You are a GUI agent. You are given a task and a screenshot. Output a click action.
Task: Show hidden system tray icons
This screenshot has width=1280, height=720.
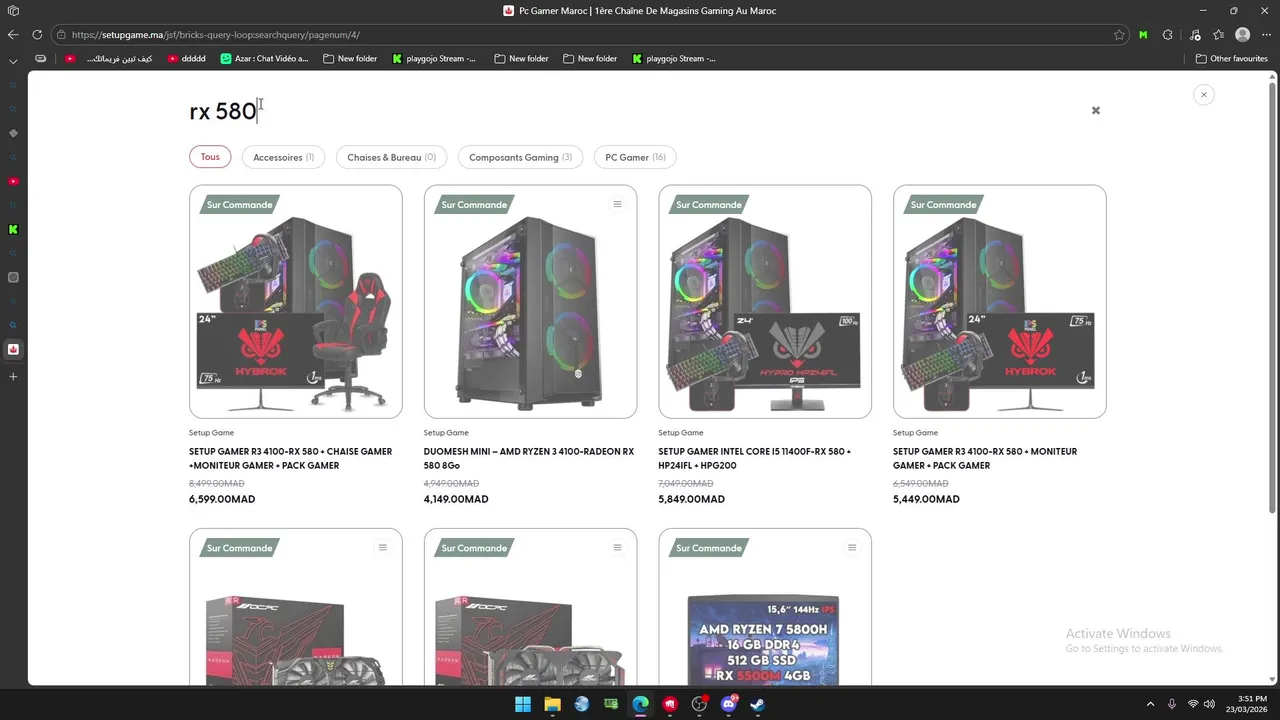(x=1150, y=704)
